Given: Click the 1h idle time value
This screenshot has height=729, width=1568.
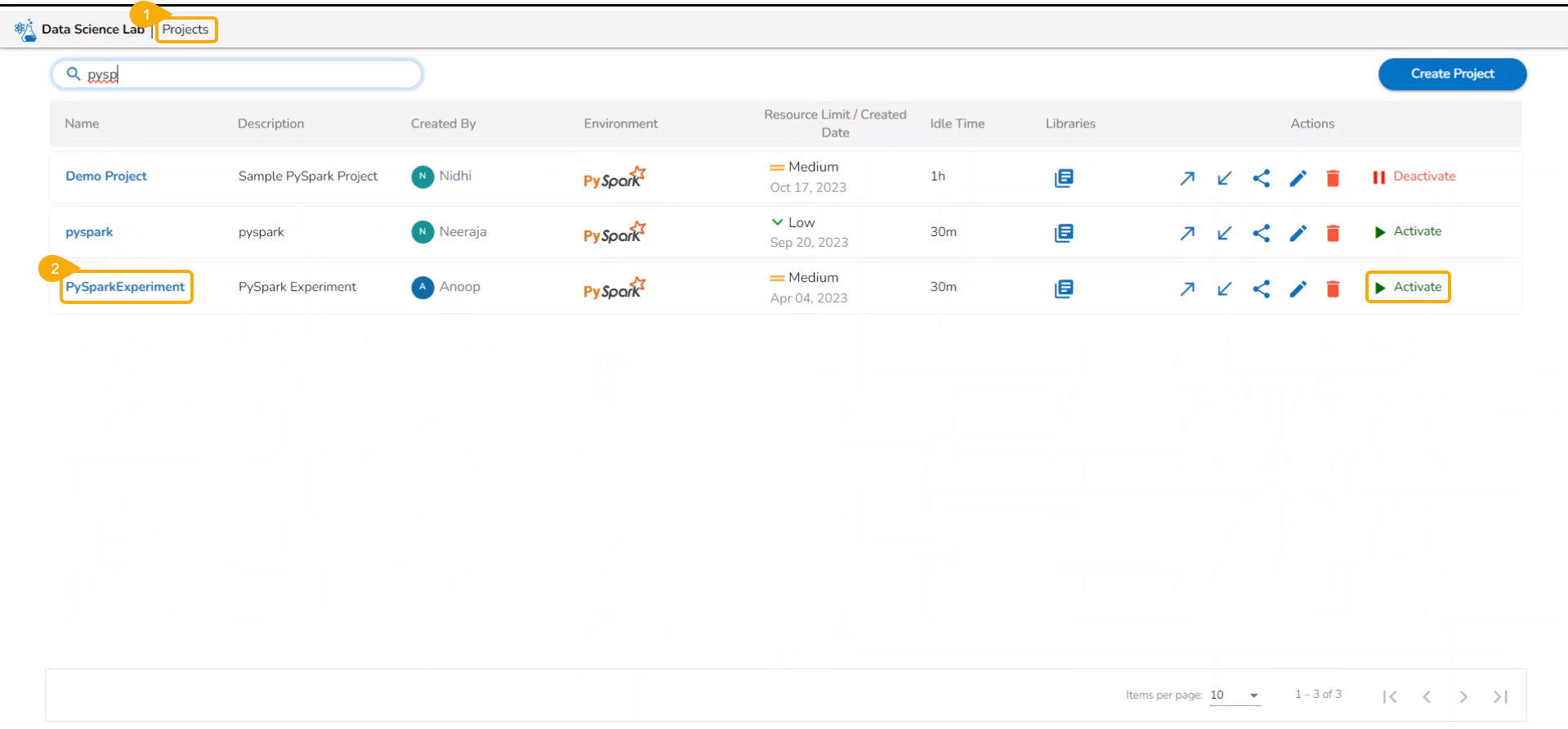Looking at the screenshot, I should point(938,177).
